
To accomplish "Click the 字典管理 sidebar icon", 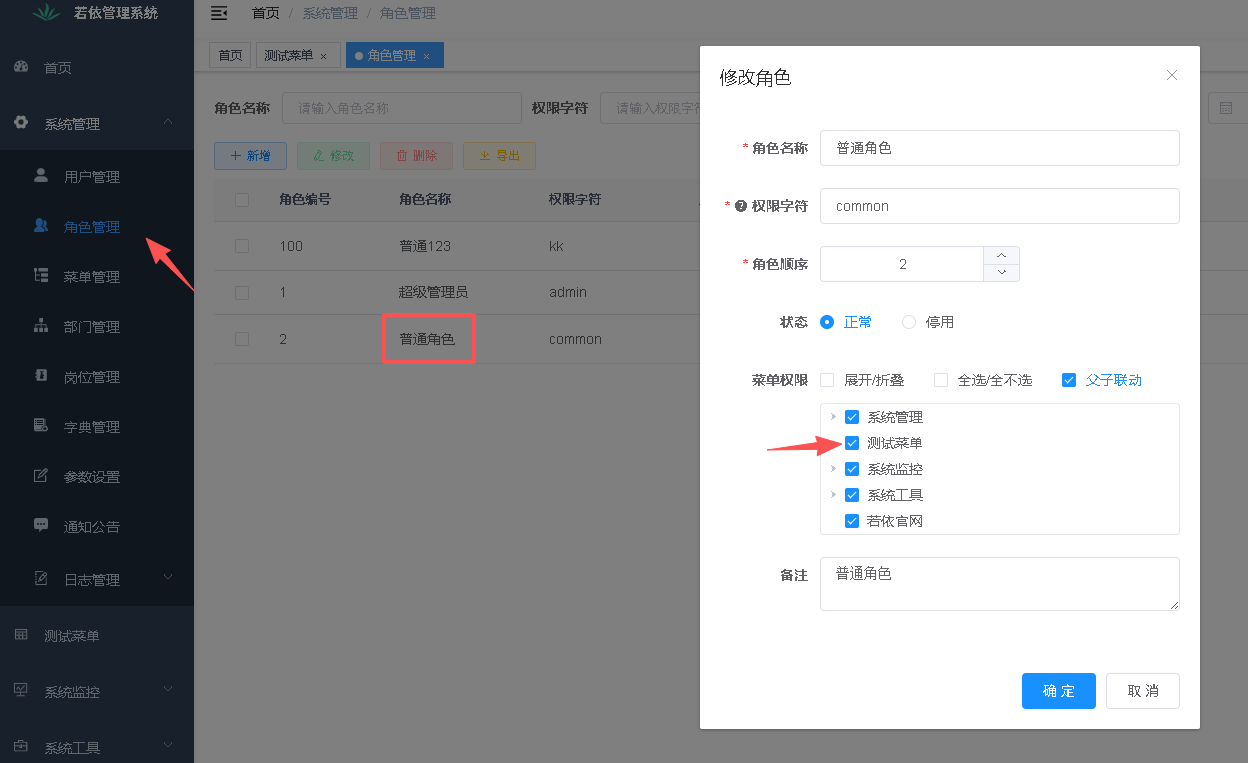I will pyautogui.click(x=41, y=426).
